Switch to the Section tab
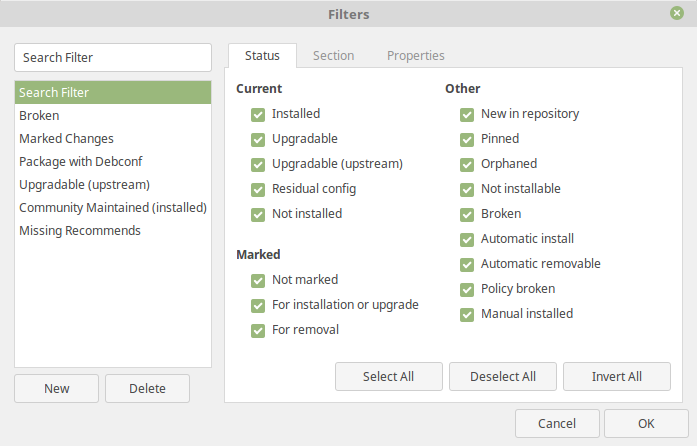Screen dimensions: 697x446 tap(333, 56)
